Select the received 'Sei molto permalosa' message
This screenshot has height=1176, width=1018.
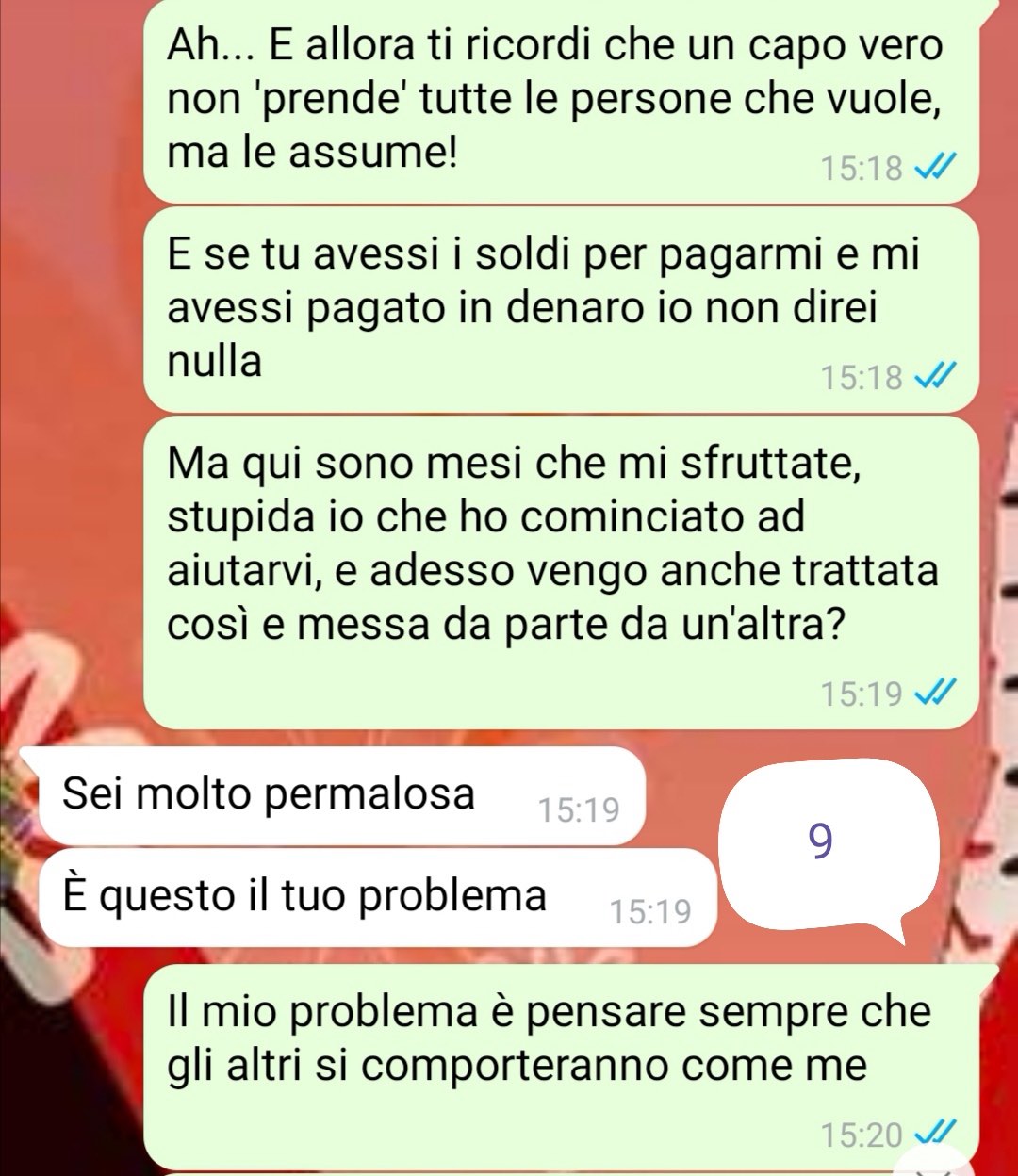point(342,795)
